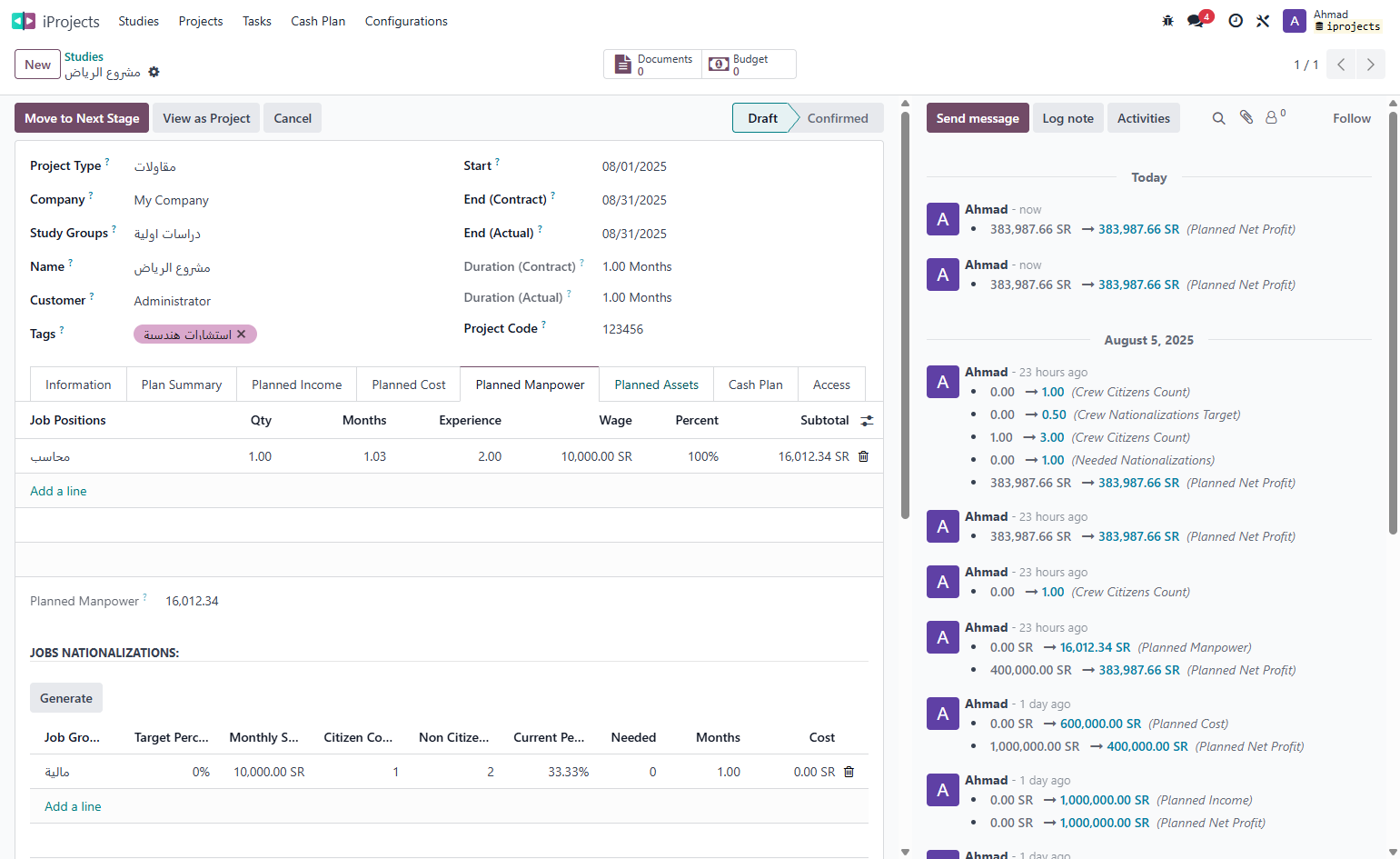Switch to the Planned Income tab

click(297, 385)
